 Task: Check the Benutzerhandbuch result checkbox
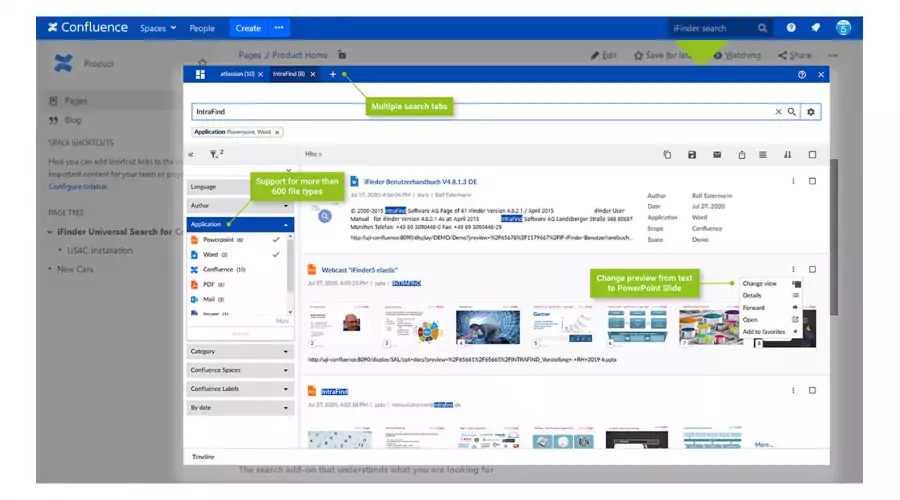pos(812,181)
